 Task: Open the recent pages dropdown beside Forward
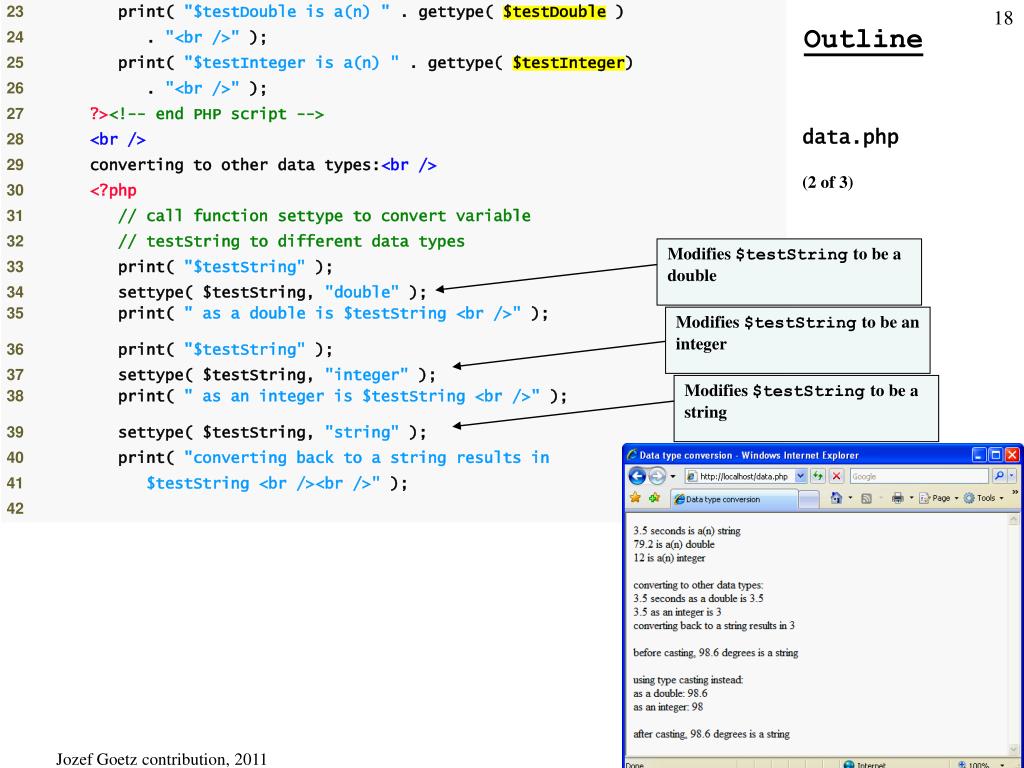673,477
